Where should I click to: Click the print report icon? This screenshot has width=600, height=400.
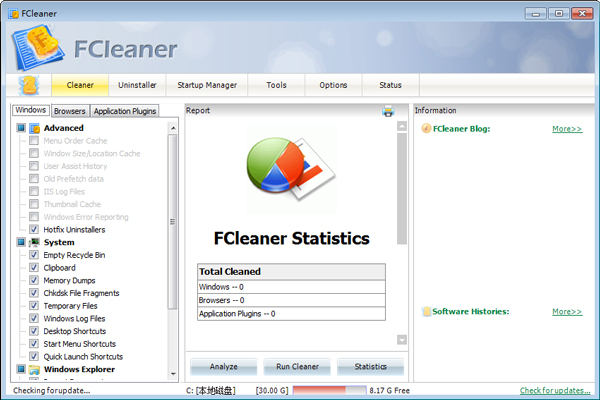point(388,111)
